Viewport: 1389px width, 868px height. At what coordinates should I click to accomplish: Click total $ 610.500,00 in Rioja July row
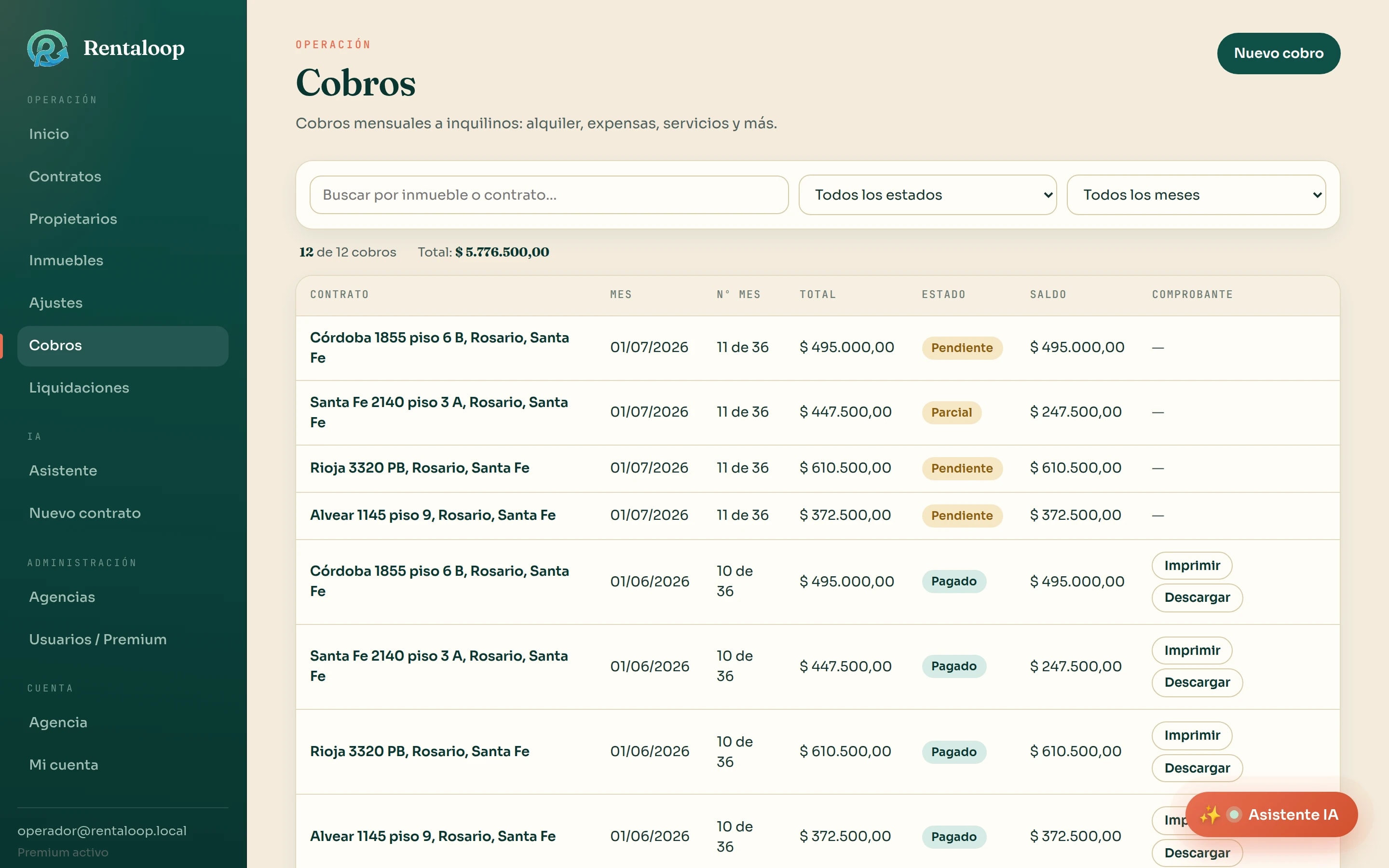pyautogui.click(x=845, y=468)
